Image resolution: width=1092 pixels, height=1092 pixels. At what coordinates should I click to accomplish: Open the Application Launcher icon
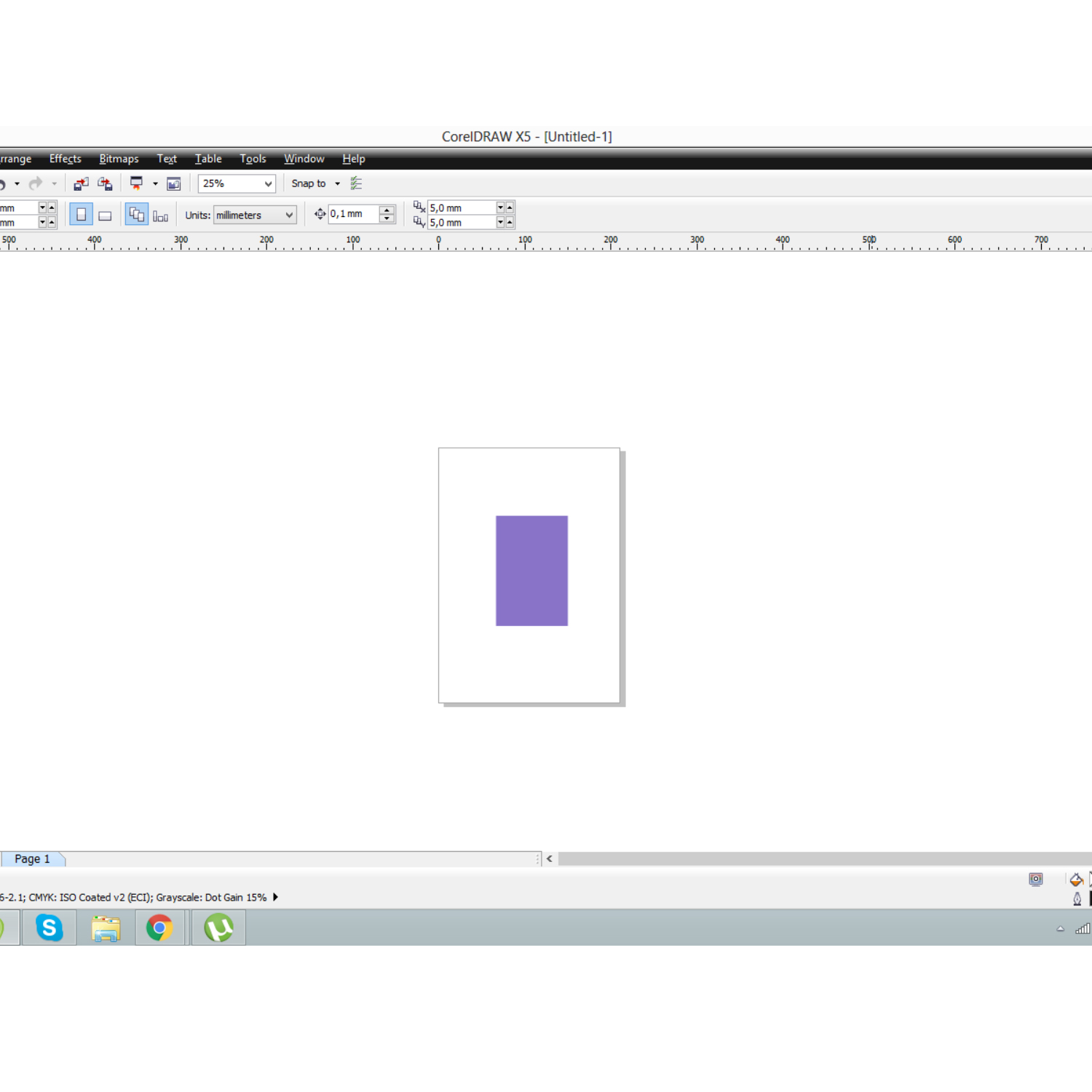[x=136, y=183]
